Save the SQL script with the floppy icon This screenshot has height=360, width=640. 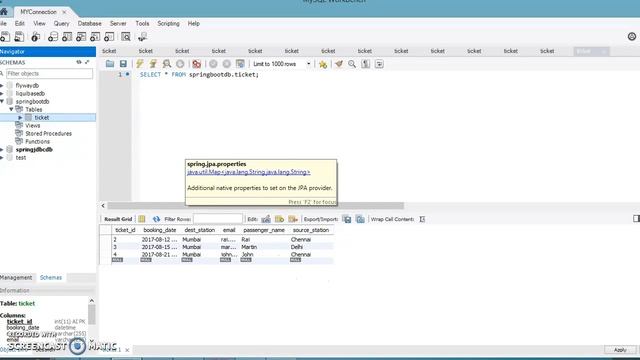coord(123,64)
